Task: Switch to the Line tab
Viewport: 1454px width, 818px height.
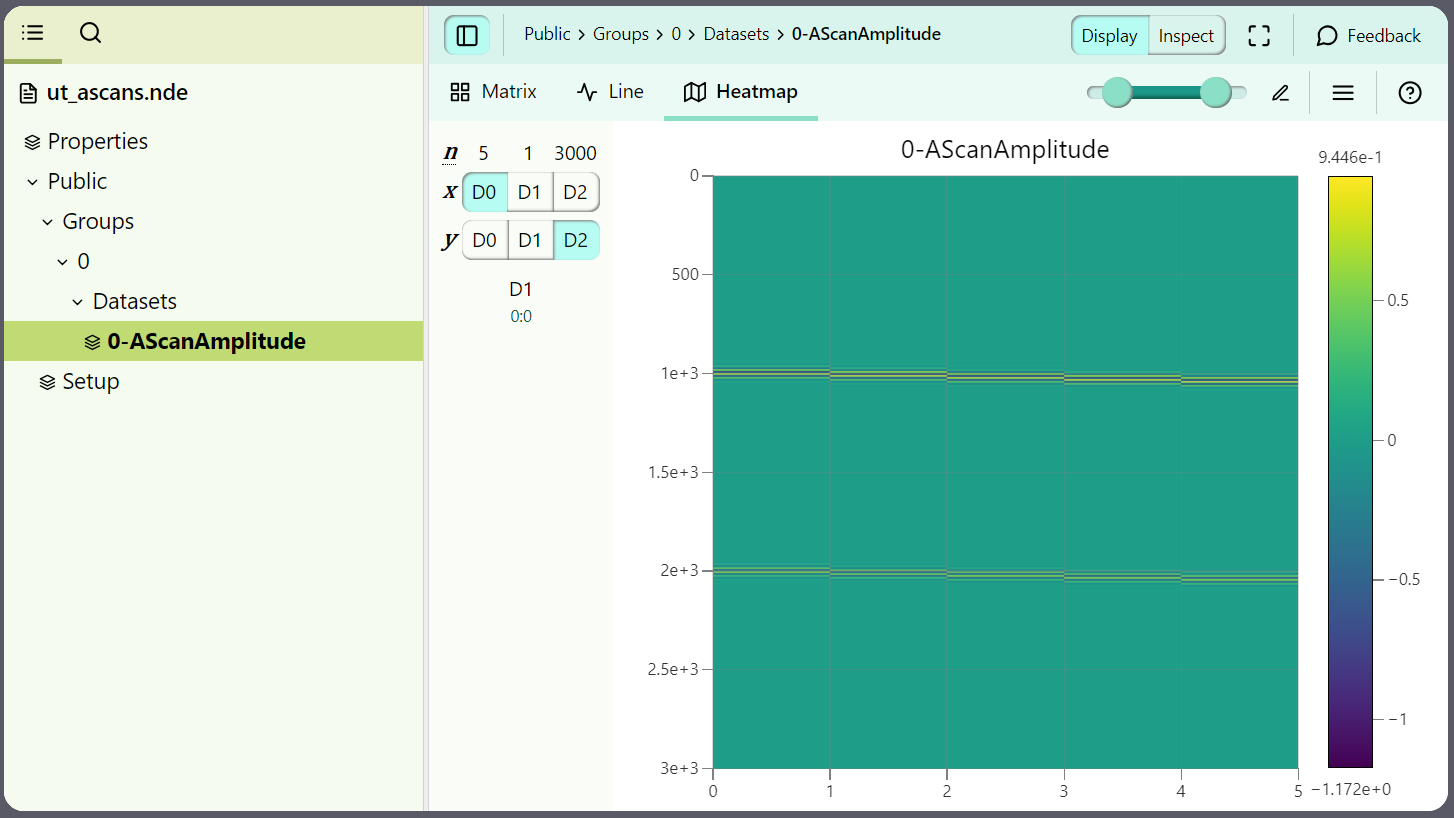Action: [610, 92]
